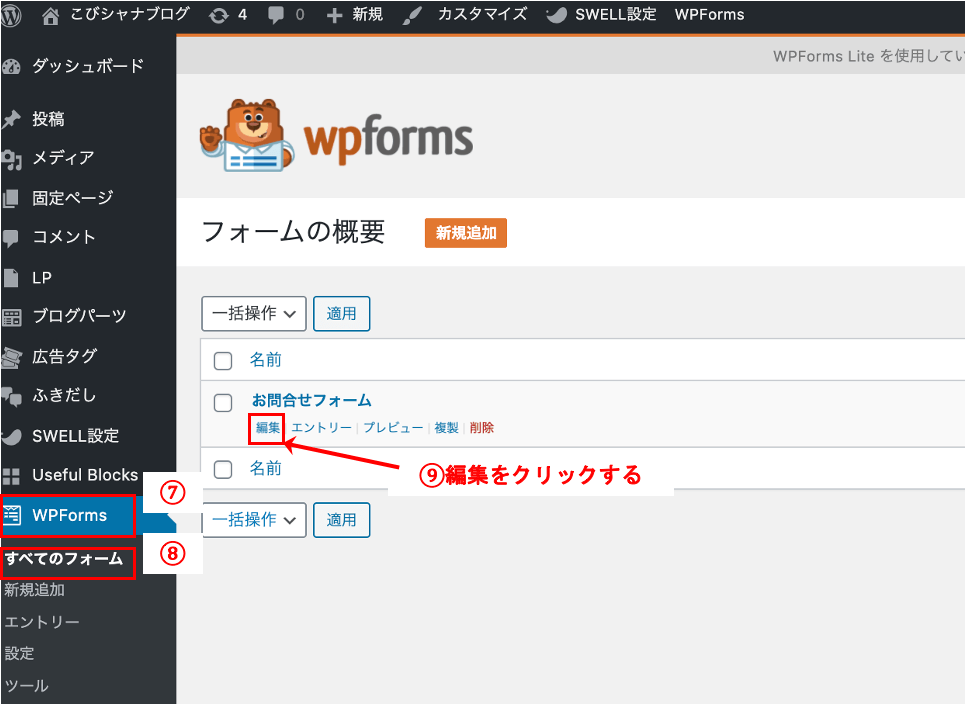Screen dimensions: 966x704
Task: Open the top 一括操作 dropdown
Action: point(254,314)
